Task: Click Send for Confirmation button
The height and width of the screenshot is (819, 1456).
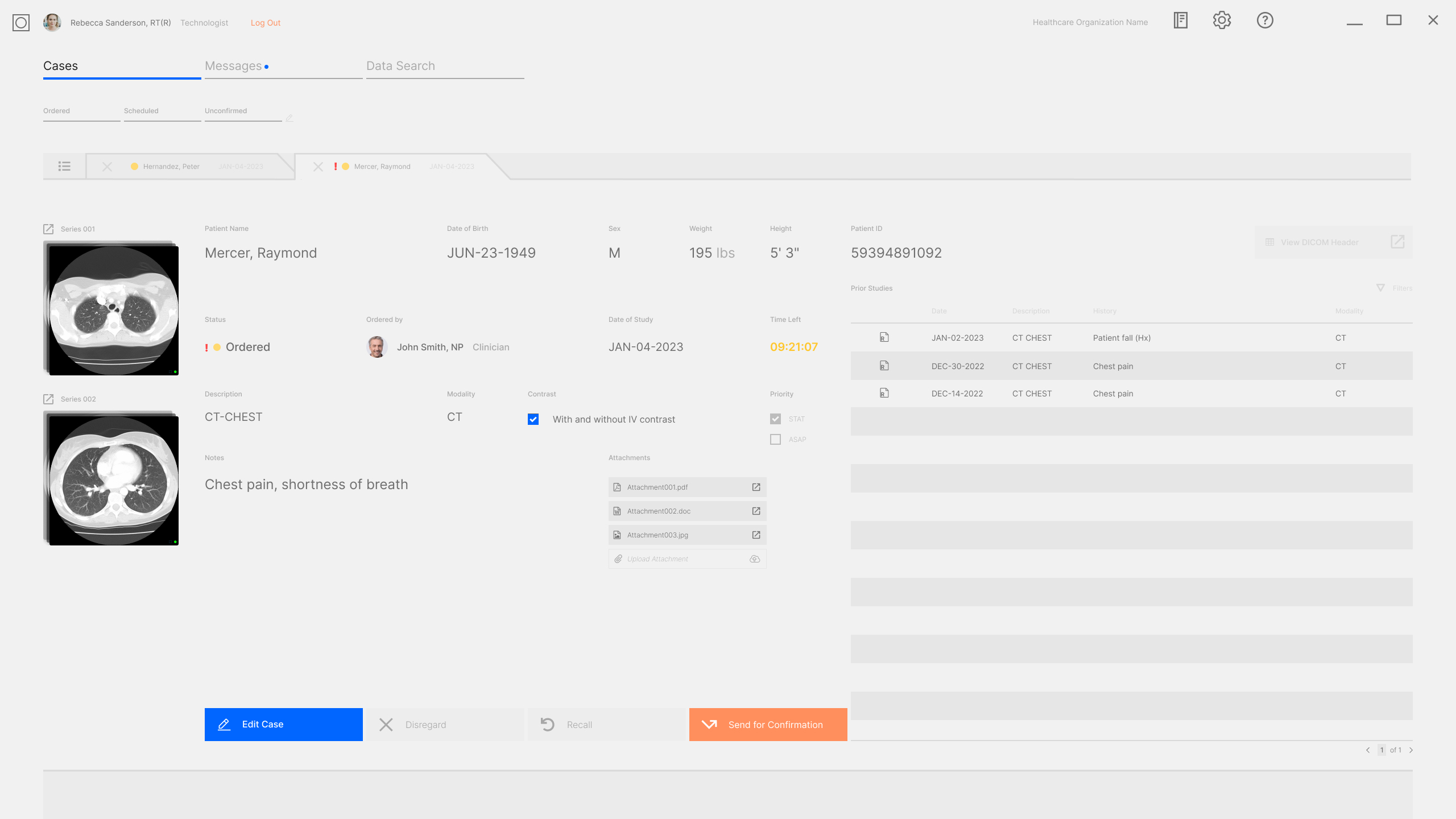Action: [768, 724]
